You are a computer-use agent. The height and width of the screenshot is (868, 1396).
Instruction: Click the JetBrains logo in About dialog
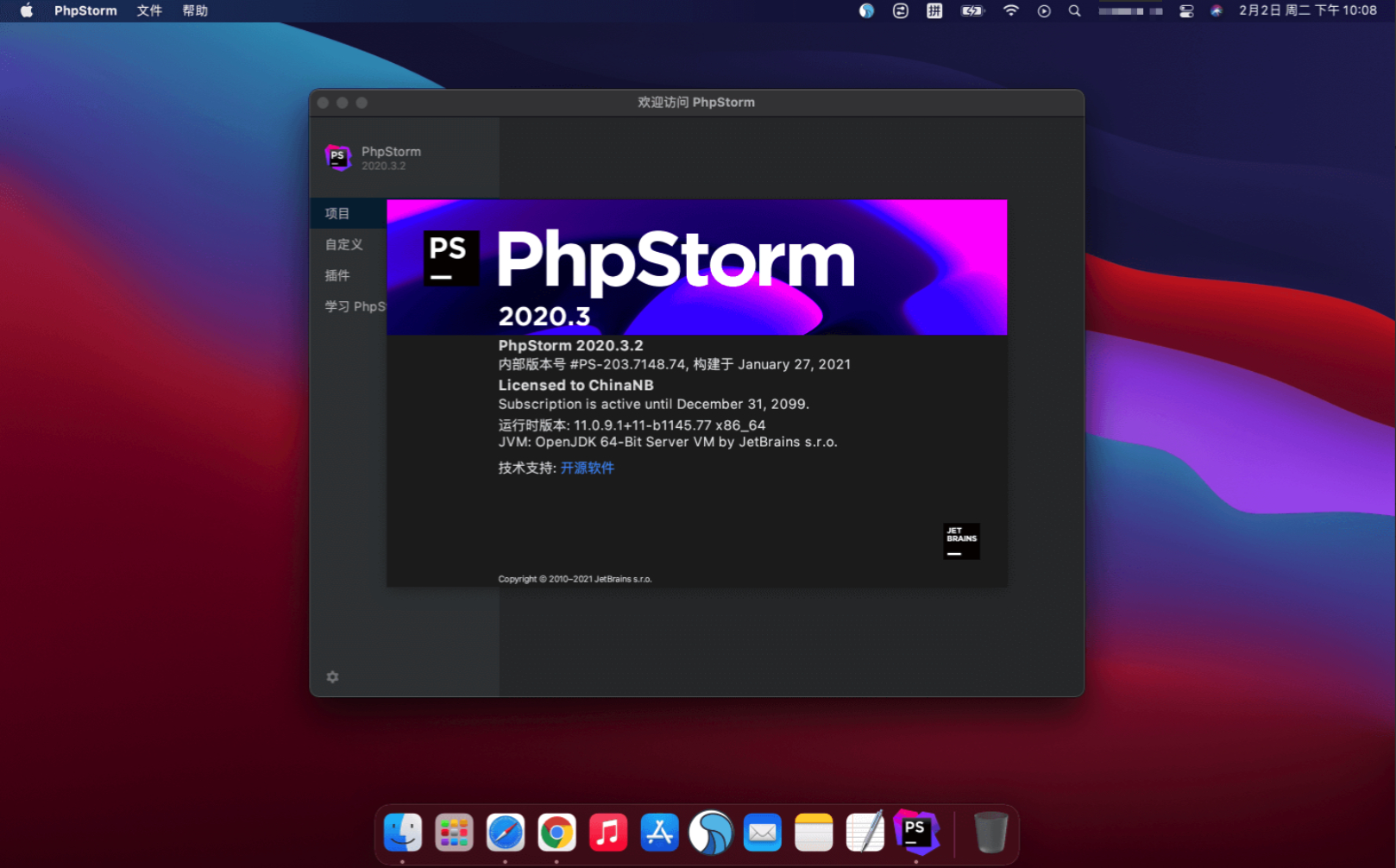961,541
